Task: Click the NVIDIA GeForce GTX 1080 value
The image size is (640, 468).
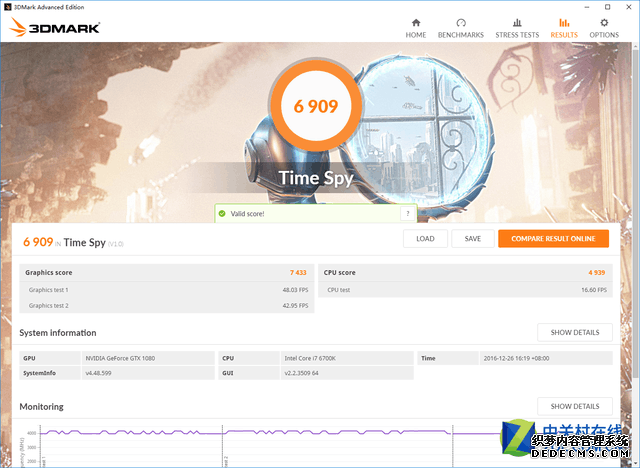Action: (x=120, y=358)
